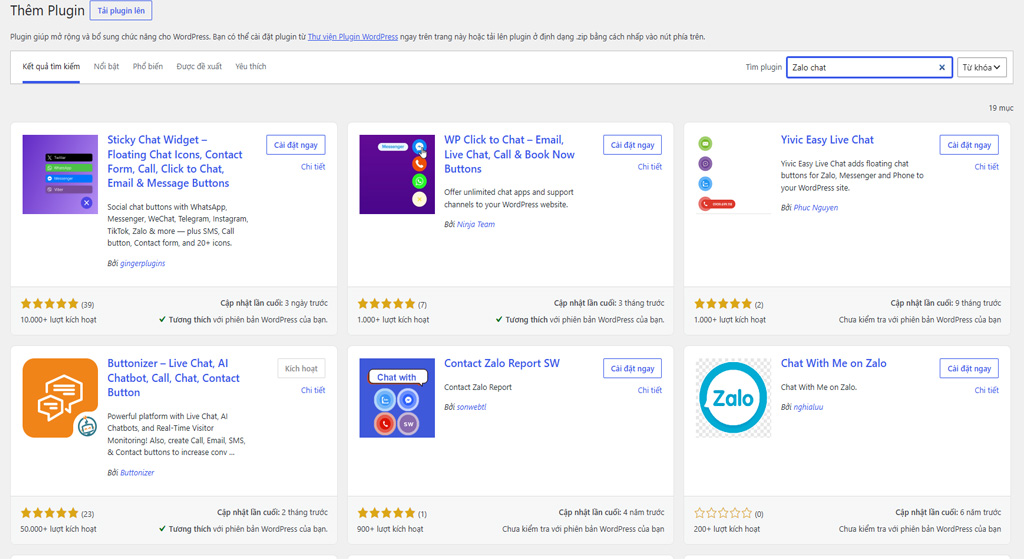Open author sonwebtl profile link
Viewport: 1024px width, 559px height.
click(x=471, y=407)
